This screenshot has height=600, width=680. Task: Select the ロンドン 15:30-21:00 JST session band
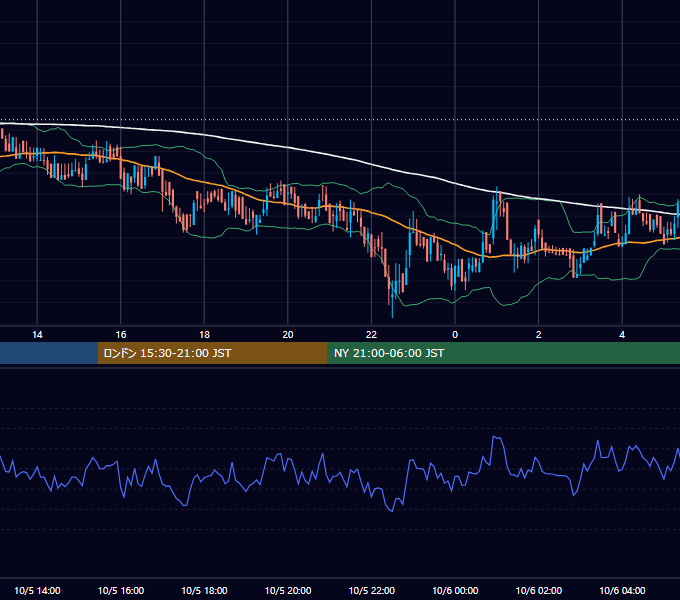coord(212,353)
